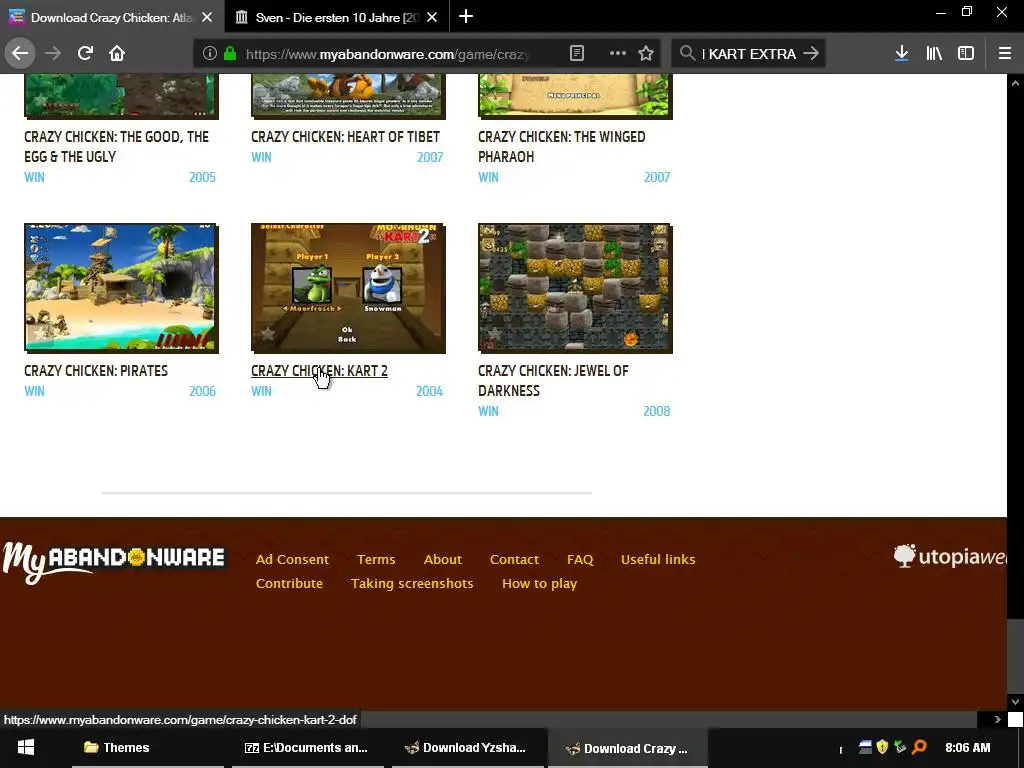Open the About footer link
This screenshot has height=768, width=1024.
442,559
